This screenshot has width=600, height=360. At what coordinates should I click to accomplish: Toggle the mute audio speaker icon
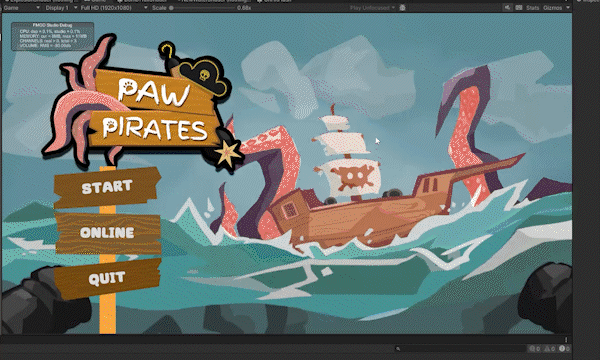click(507, 8)
